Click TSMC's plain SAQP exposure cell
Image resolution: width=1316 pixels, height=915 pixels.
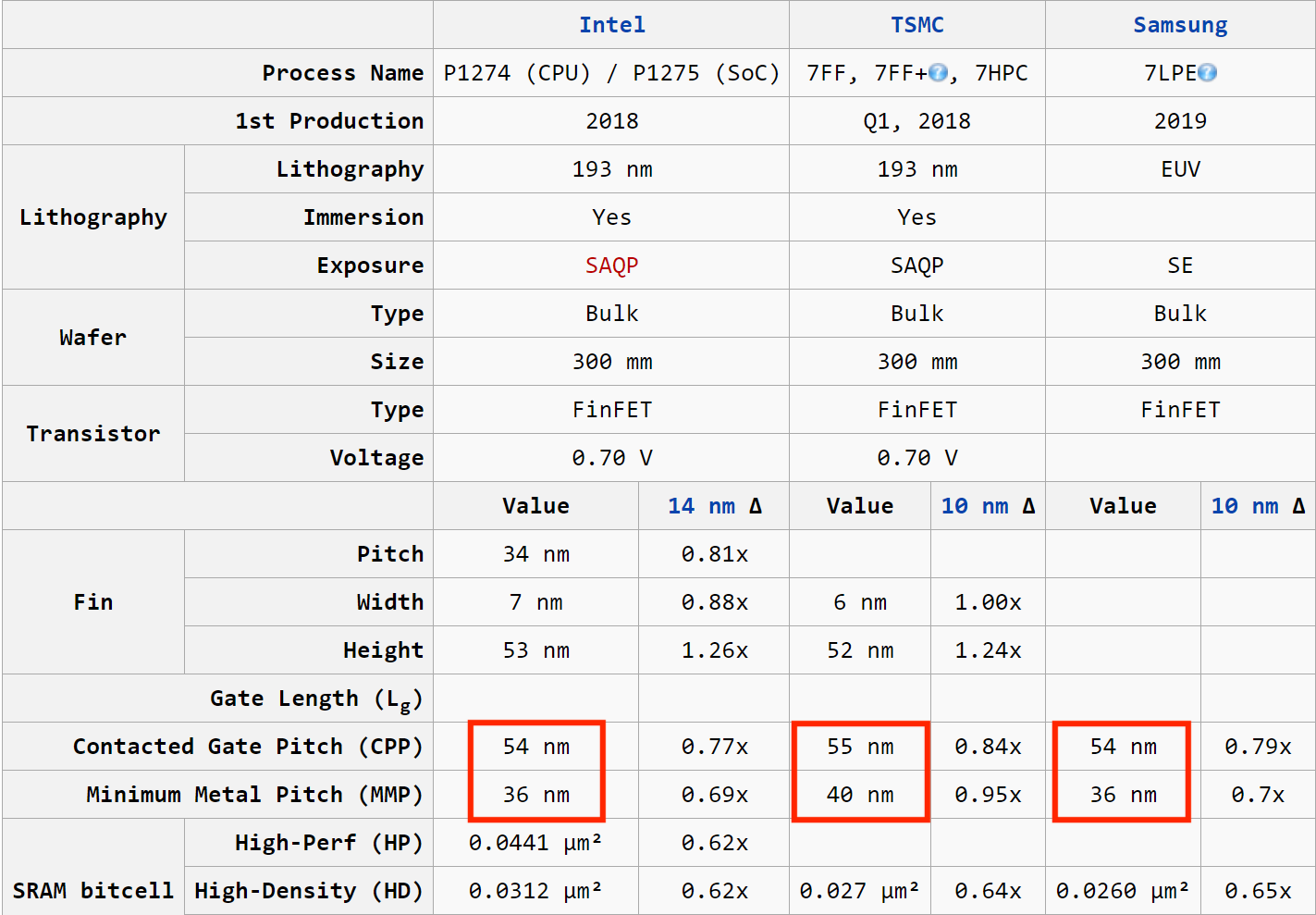(917, 266)
